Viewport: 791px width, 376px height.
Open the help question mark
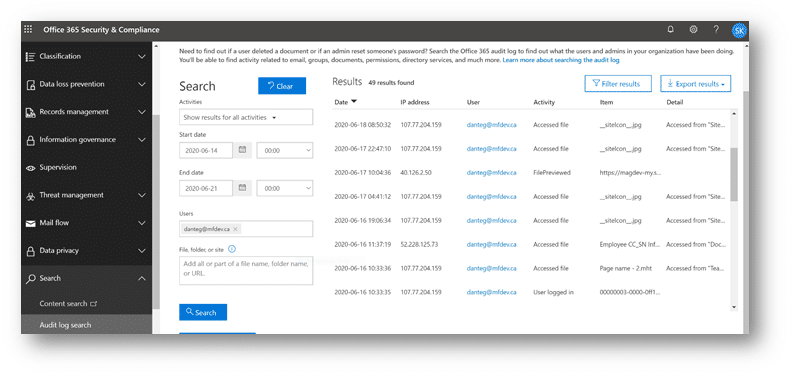716,30
